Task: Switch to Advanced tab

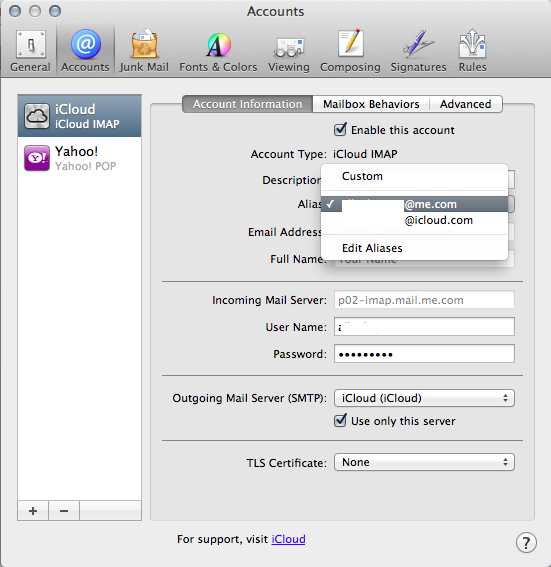Action: (466, 104)
